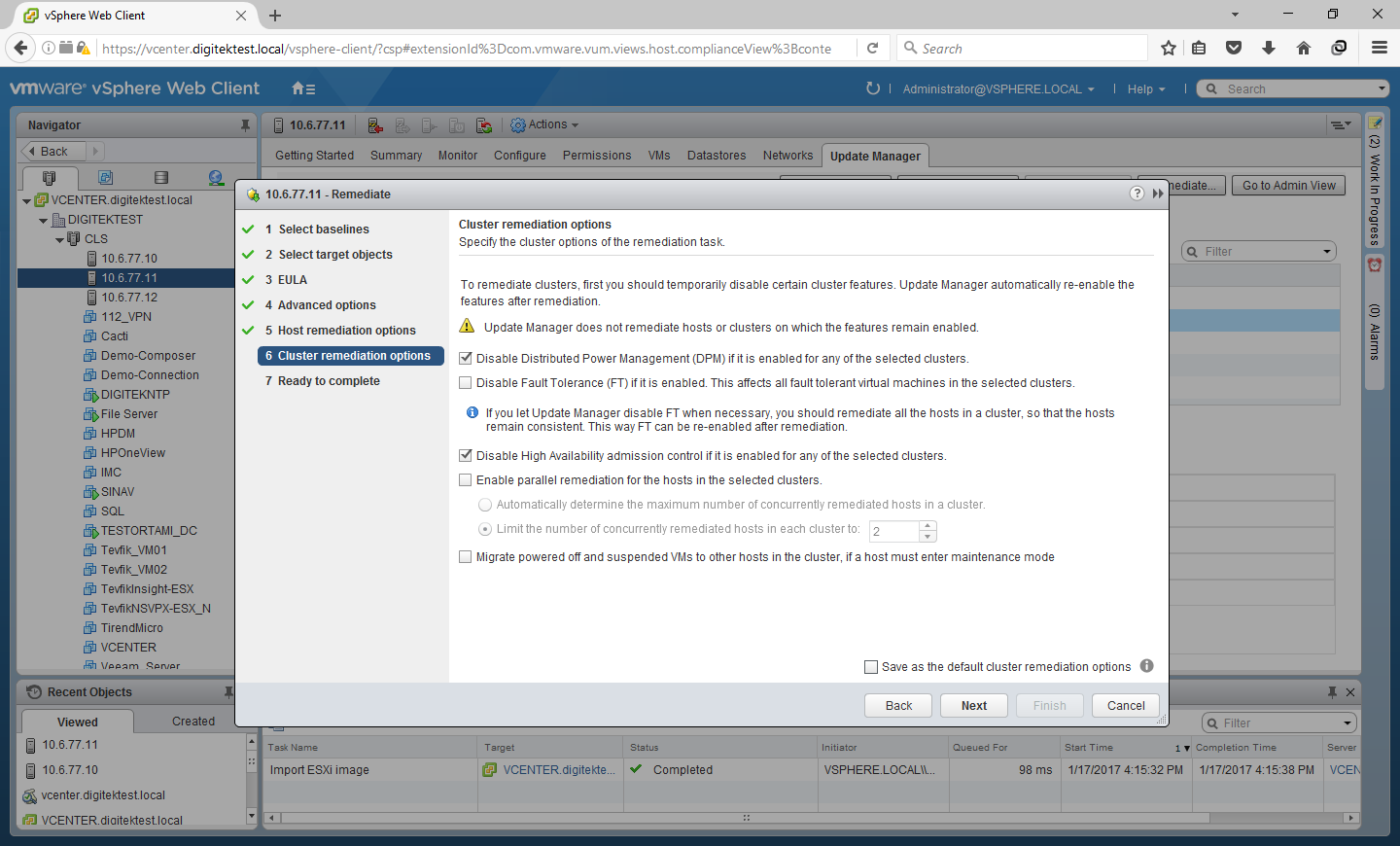Collapse the VCENTER.digitektest.local tree node
Image resolution: width=1400 pixels, height=846 pixels.
pos(26,200)
